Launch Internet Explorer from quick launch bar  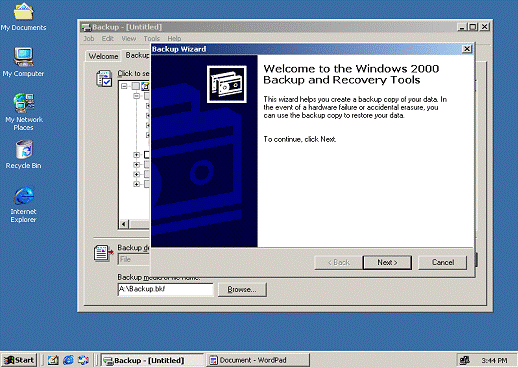[x=68, y=360]
